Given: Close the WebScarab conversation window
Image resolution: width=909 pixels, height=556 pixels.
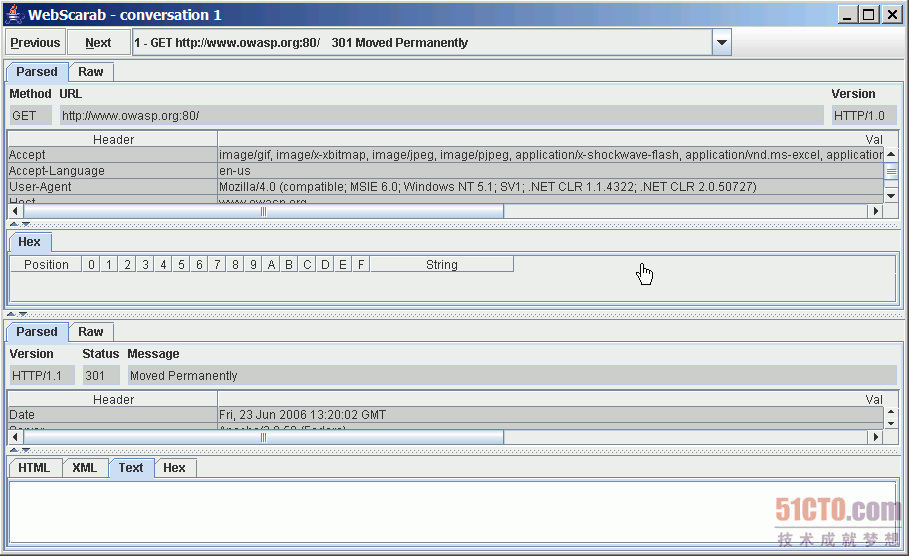Looking at the screenshot, I should point(892,14).
